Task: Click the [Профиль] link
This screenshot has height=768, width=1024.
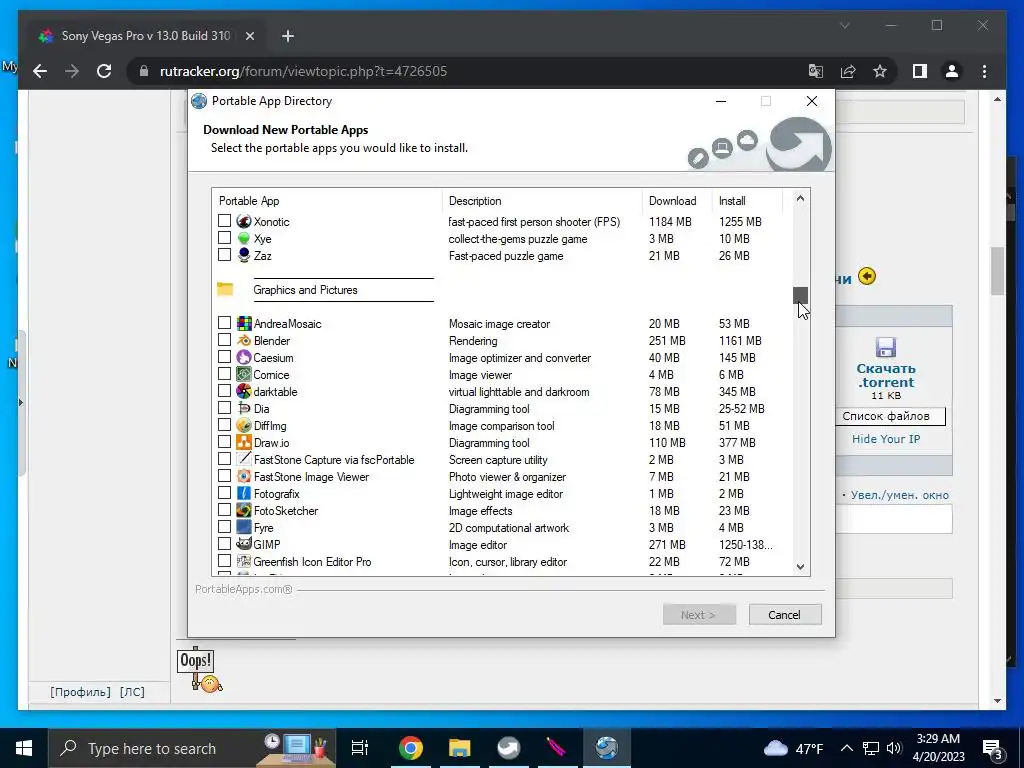Action: [80, 692]
